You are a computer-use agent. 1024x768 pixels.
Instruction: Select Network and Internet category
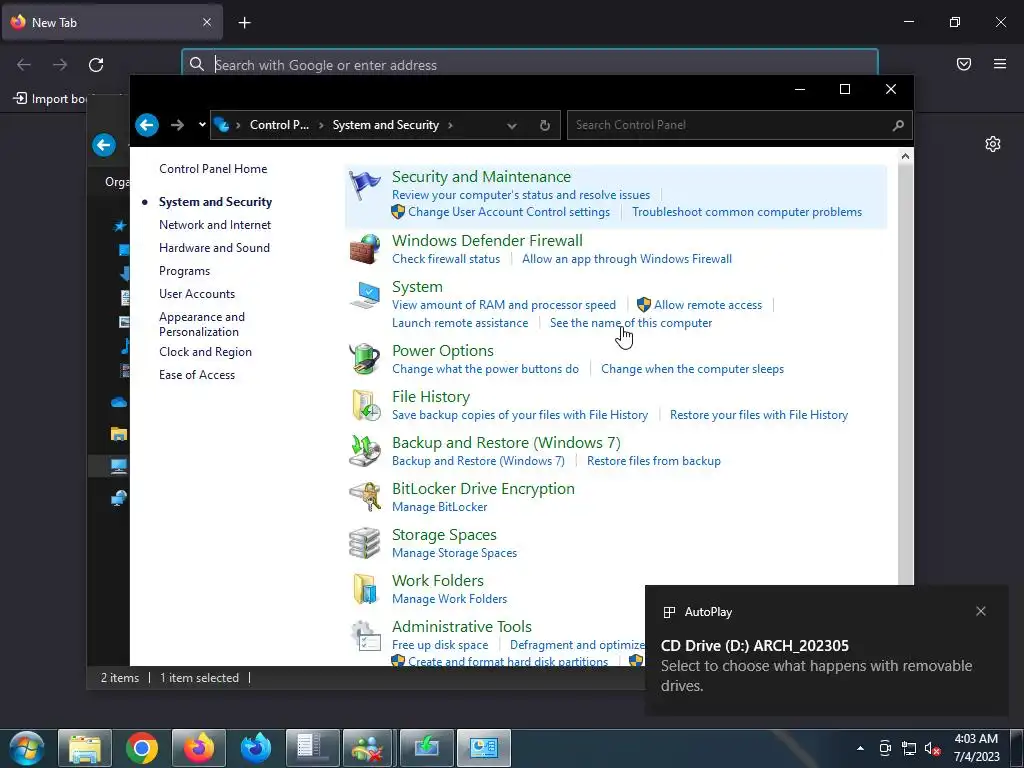[x=215, y=225]
